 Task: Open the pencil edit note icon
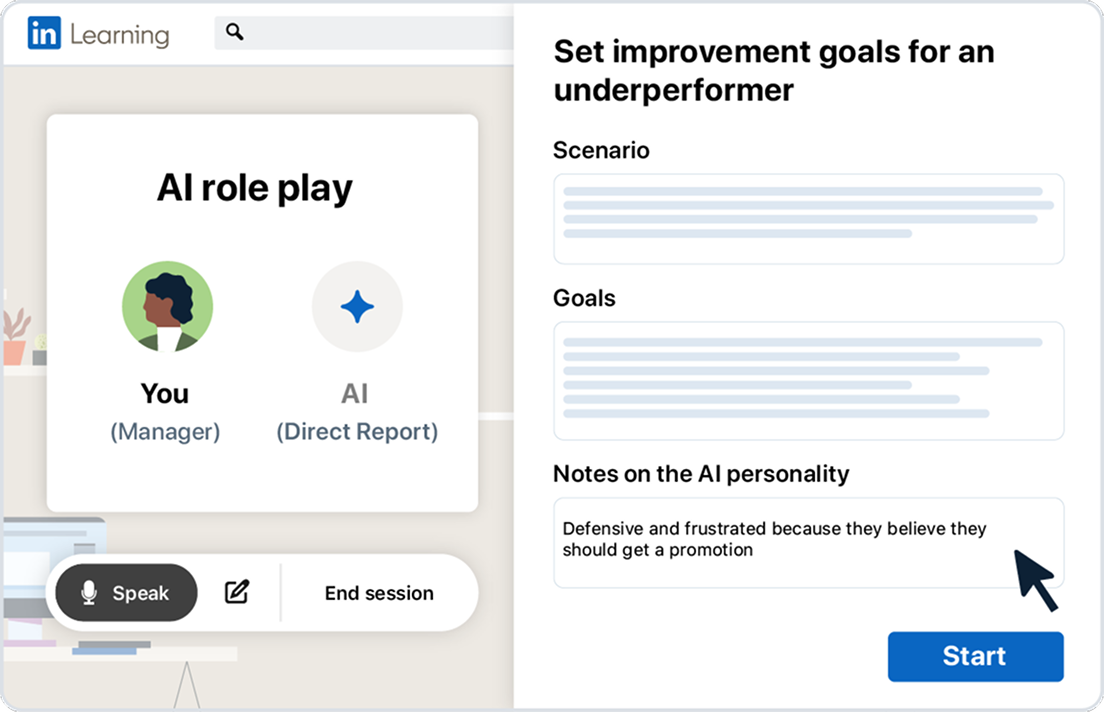click(x=237, y=592)
